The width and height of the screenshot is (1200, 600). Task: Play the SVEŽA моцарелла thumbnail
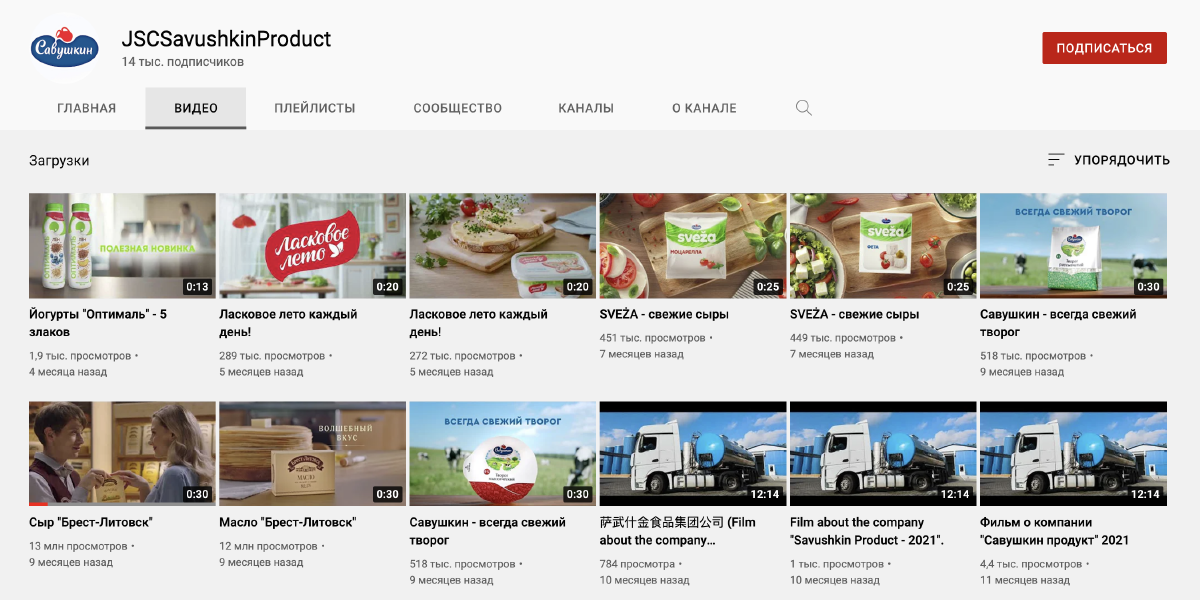tap(693, 245)
